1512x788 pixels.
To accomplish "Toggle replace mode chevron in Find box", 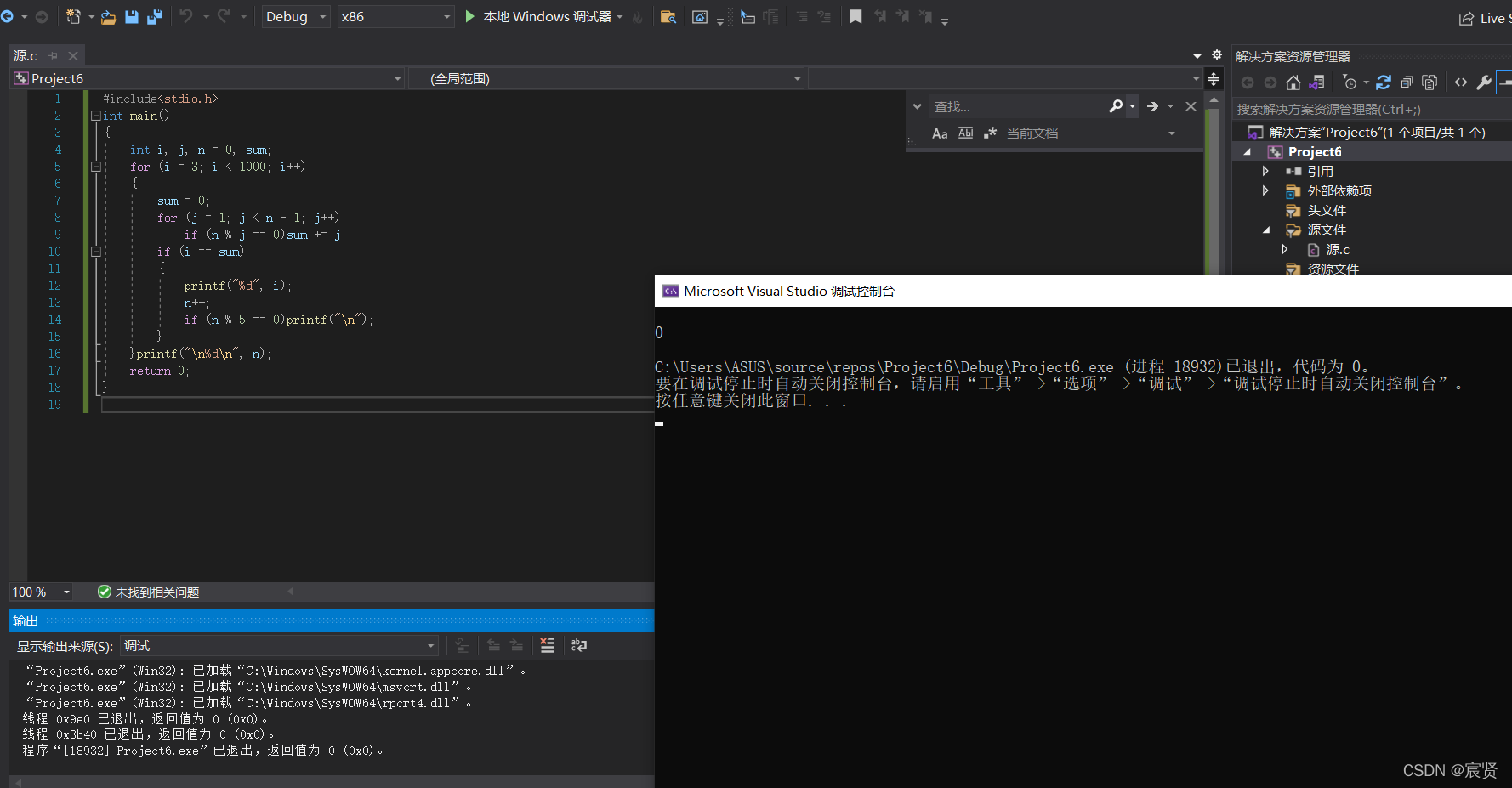I will [x=917, y=106].
